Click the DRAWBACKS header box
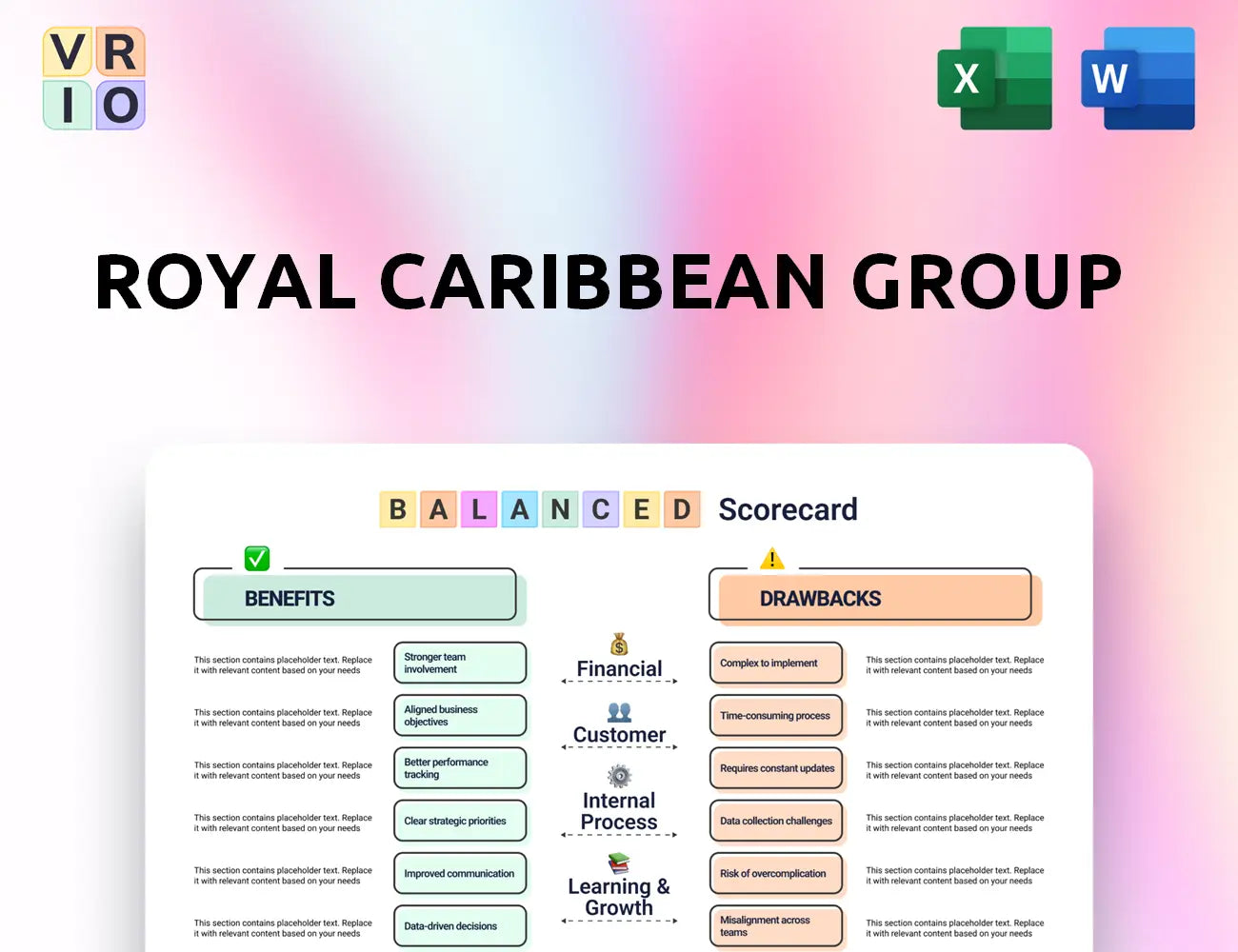Image resolution: width=1238 pixels, height=952 pixels. tap(875, 598)
